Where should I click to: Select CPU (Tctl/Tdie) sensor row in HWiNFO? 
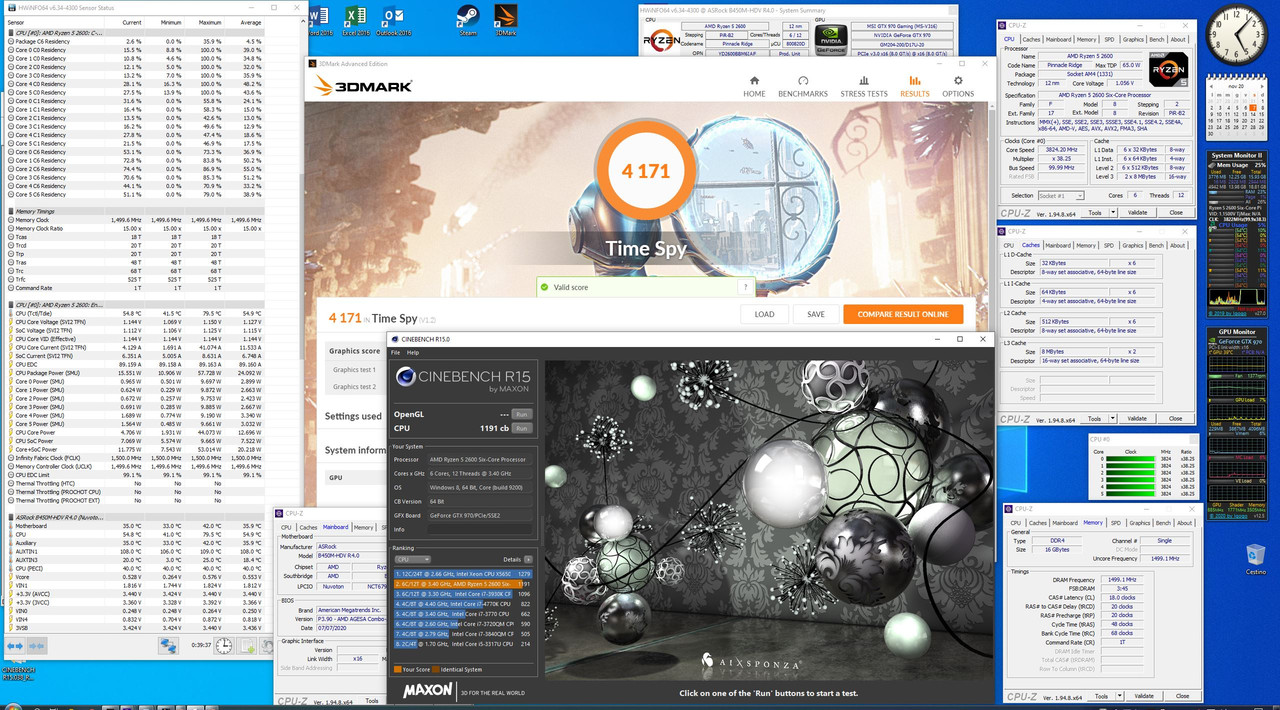[x=136, y=313]
